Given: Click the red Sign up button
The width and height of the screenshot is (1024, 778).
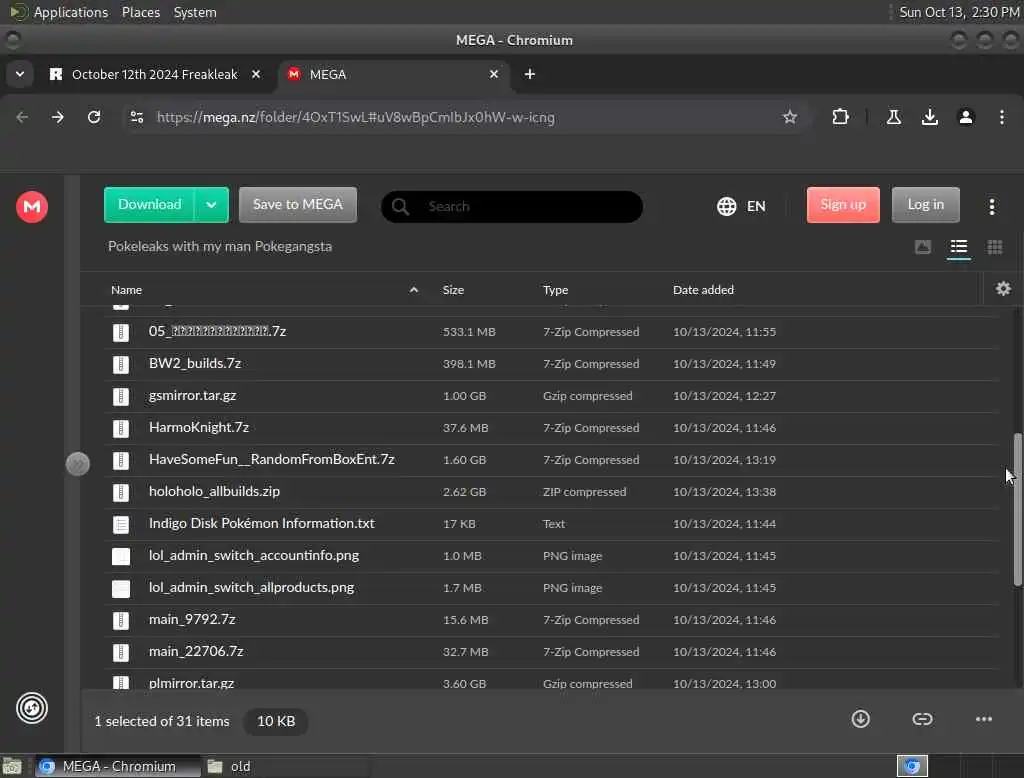Looking at the screenshot, I should click(x=842, y=205).
